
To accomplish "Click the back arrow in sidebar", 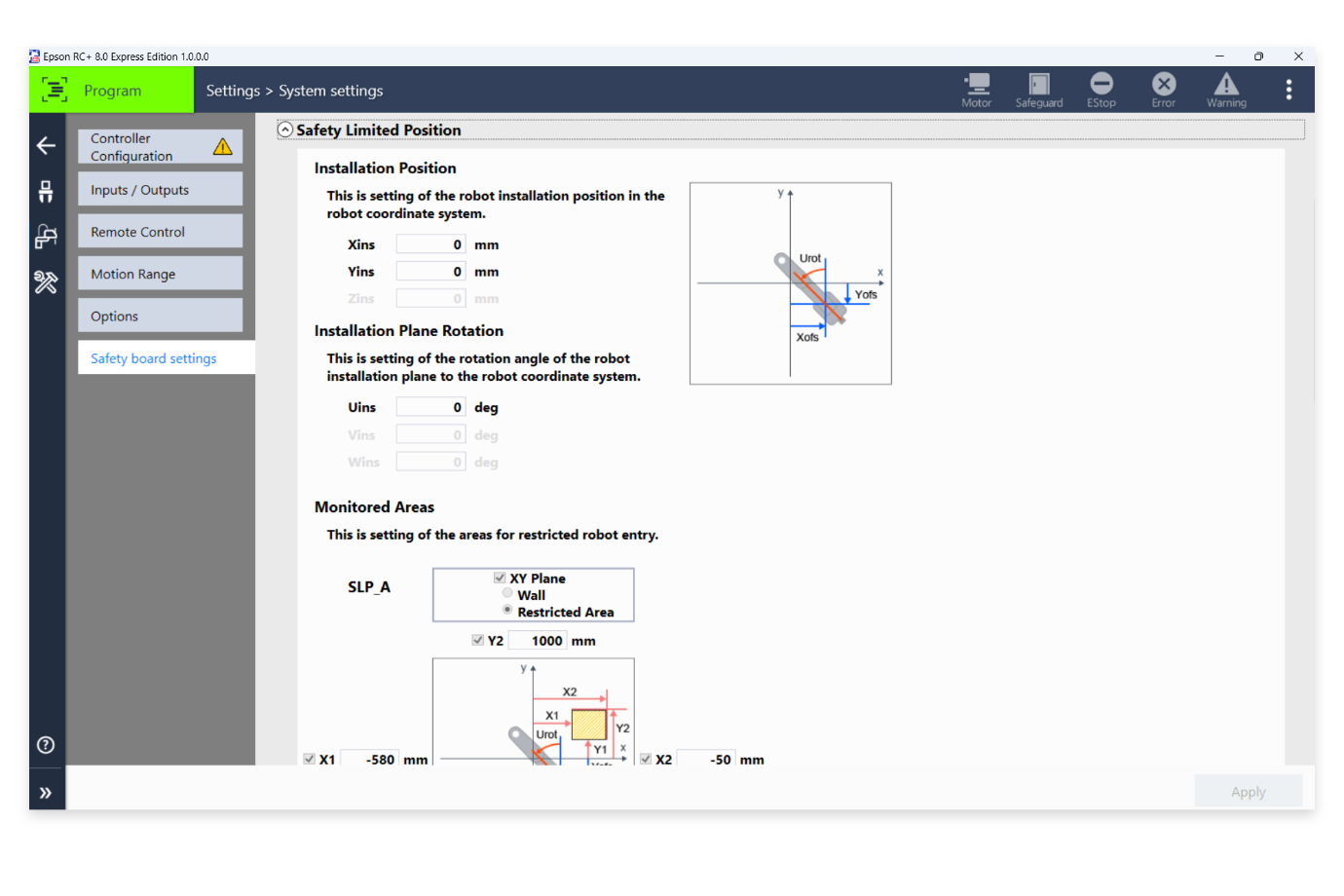I will coord(46,146).
